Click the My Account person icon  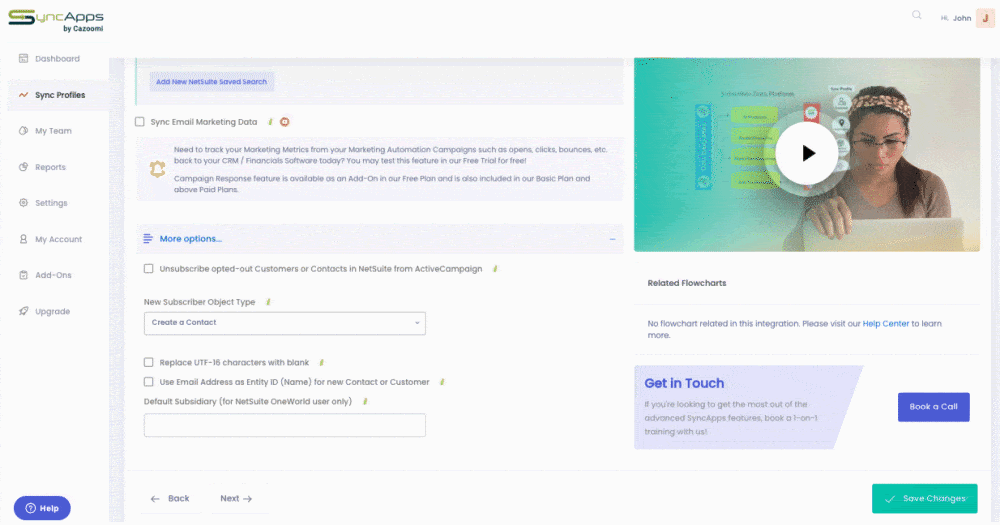point(24,239)
